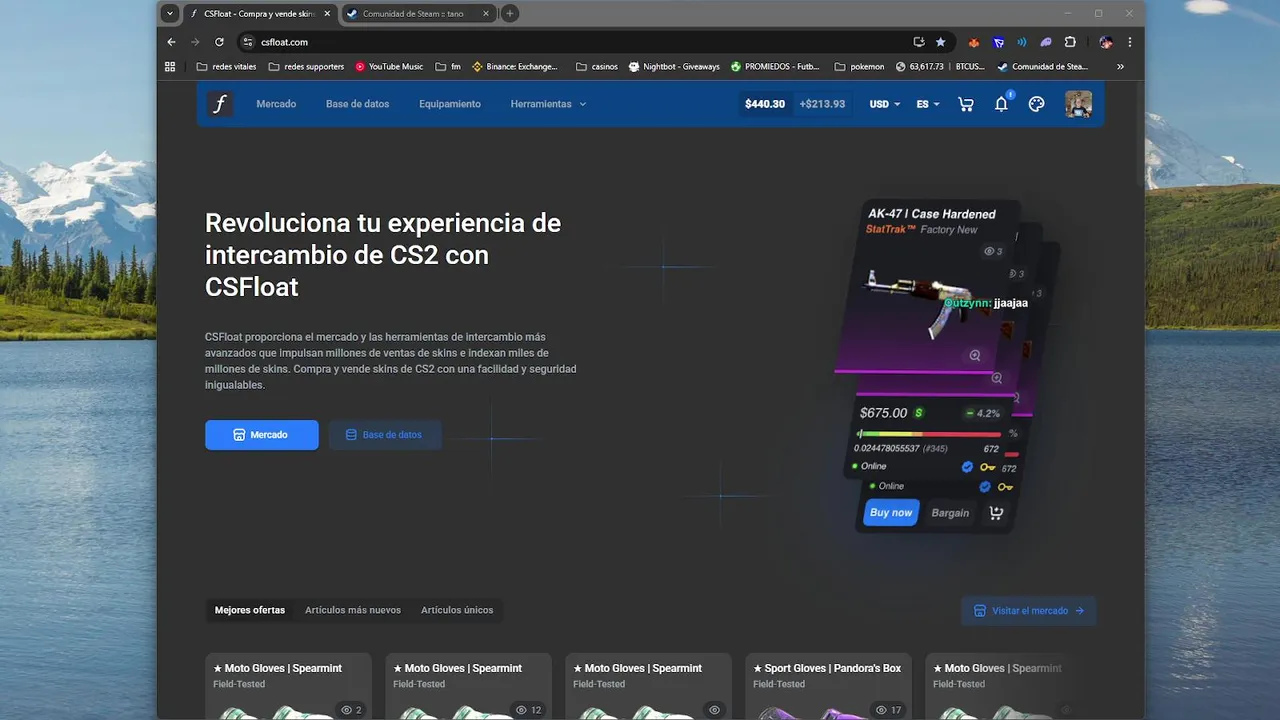Click the blue Mercado button
1280x720 pixels.
point(262,435)
